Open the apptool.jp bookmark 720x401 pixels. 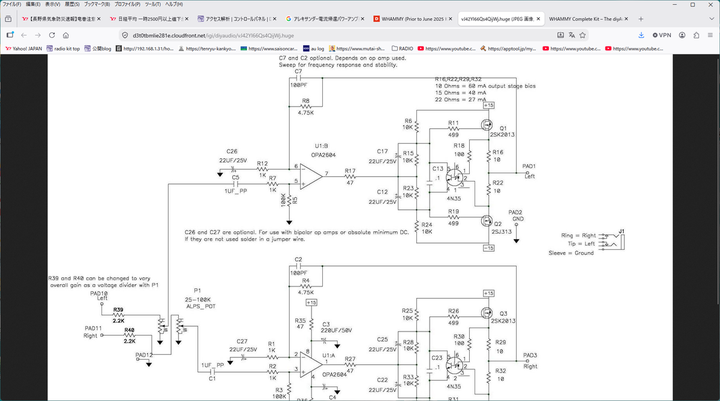(x=508, y=48)
